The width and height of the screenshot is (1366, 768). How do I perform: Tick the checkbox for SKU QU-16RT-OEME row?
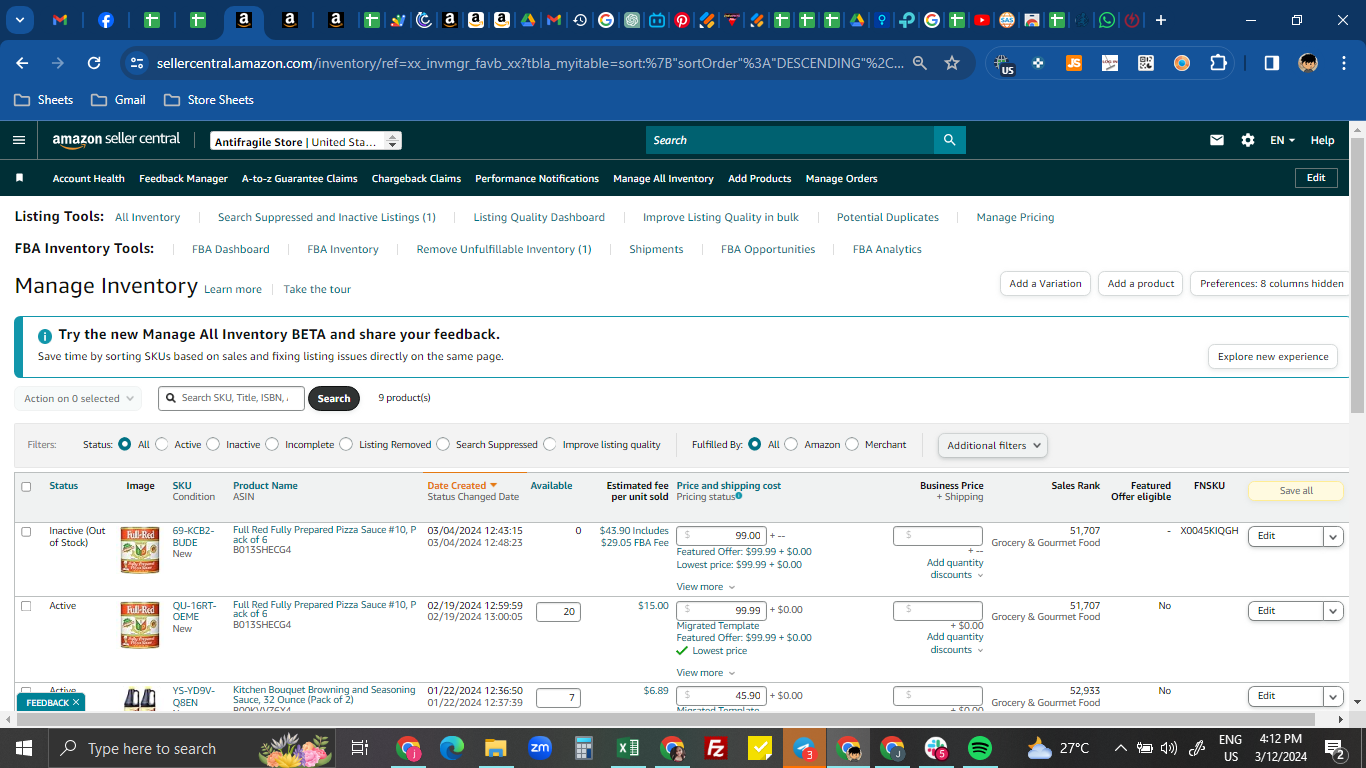pyautogui.click(x=26, y=606)
